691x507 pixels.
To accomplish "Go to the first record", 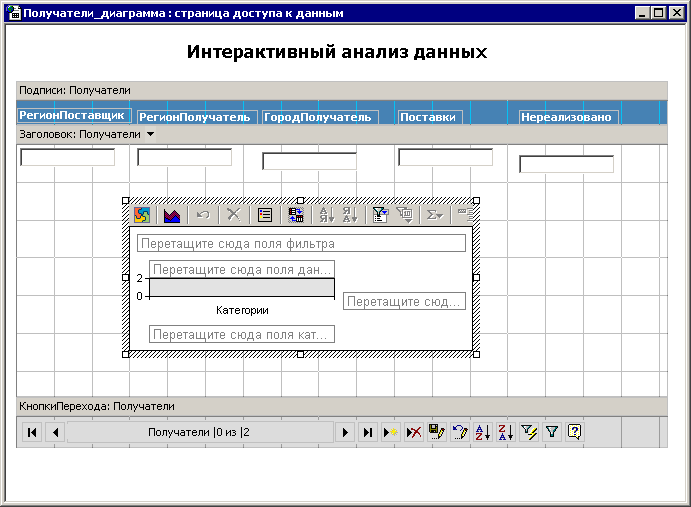I will pos(32,432).
